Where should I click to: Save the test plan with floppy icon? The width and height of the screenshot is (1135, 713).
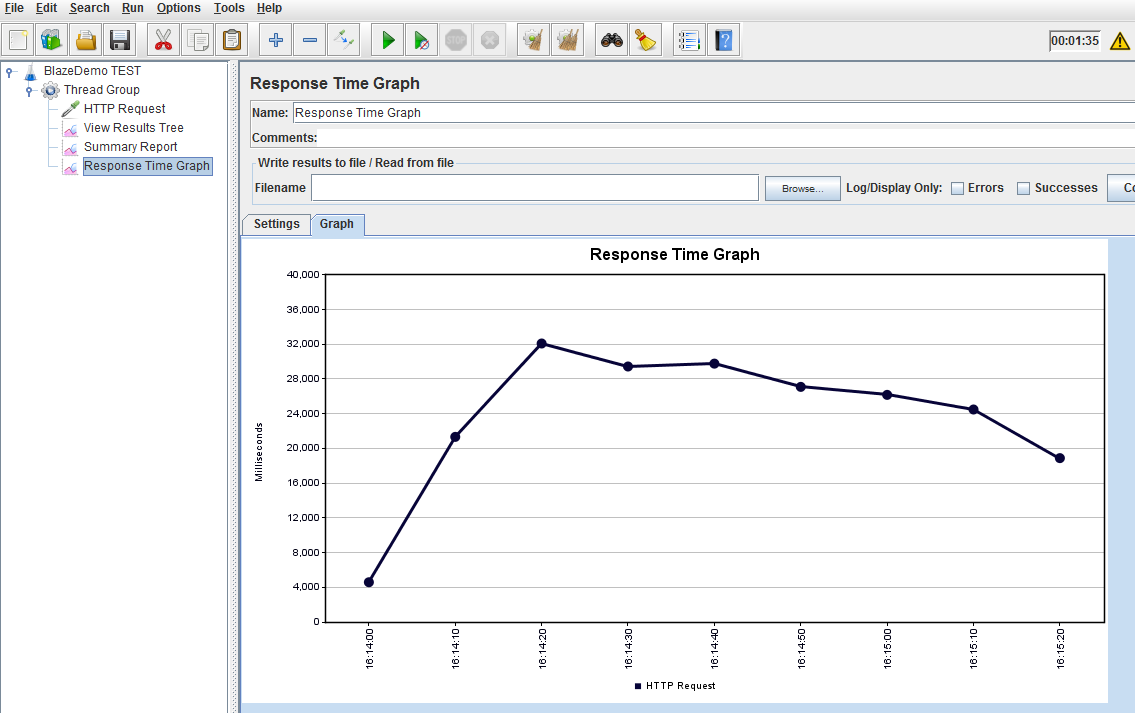[x=120, y=41]
